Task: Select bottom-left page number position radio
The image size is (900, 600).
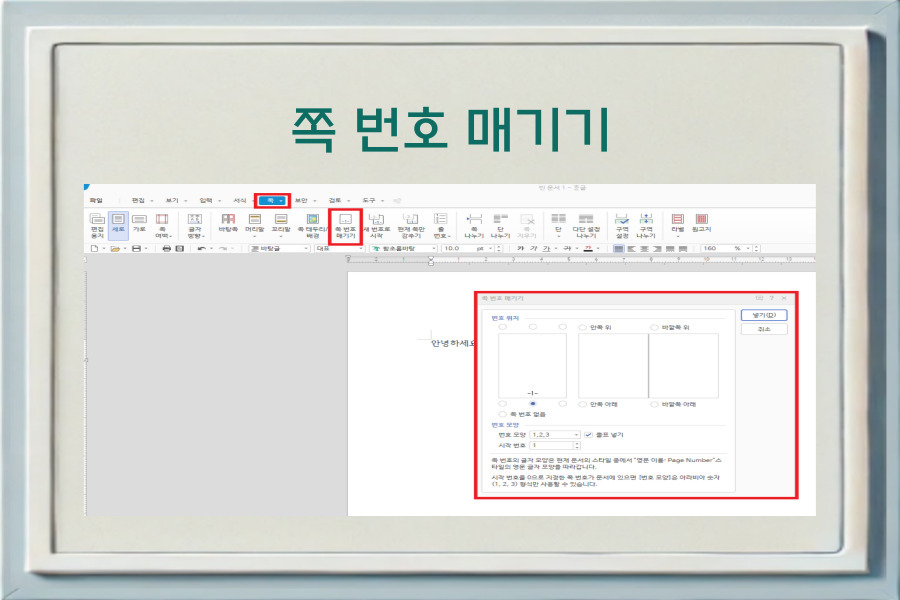Action: [503, 404]
